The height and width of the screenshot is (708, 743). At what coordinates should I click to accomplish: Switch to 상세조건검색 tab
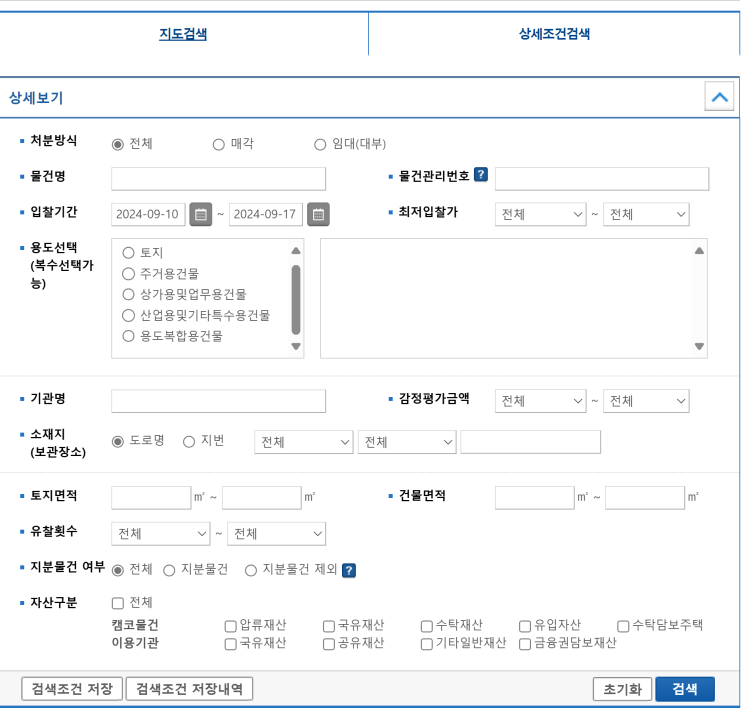[x=554, y=34]
